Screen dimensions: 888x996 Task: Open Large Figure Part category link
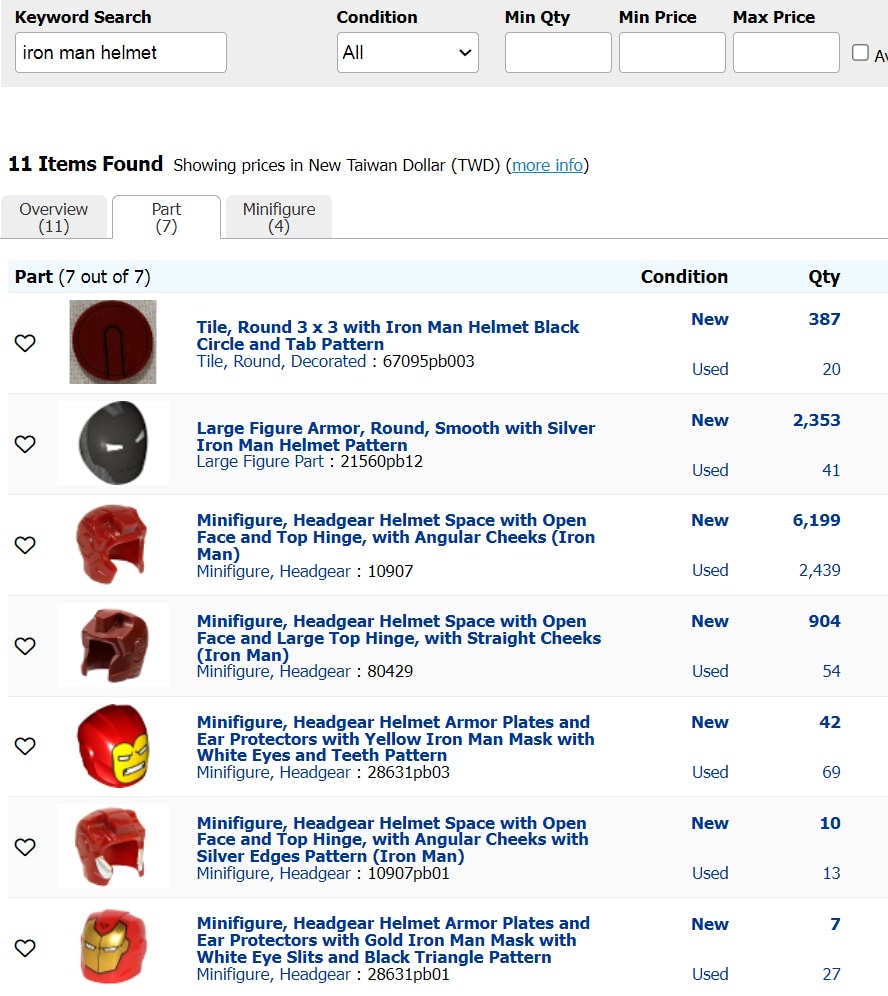click(260, 461)
